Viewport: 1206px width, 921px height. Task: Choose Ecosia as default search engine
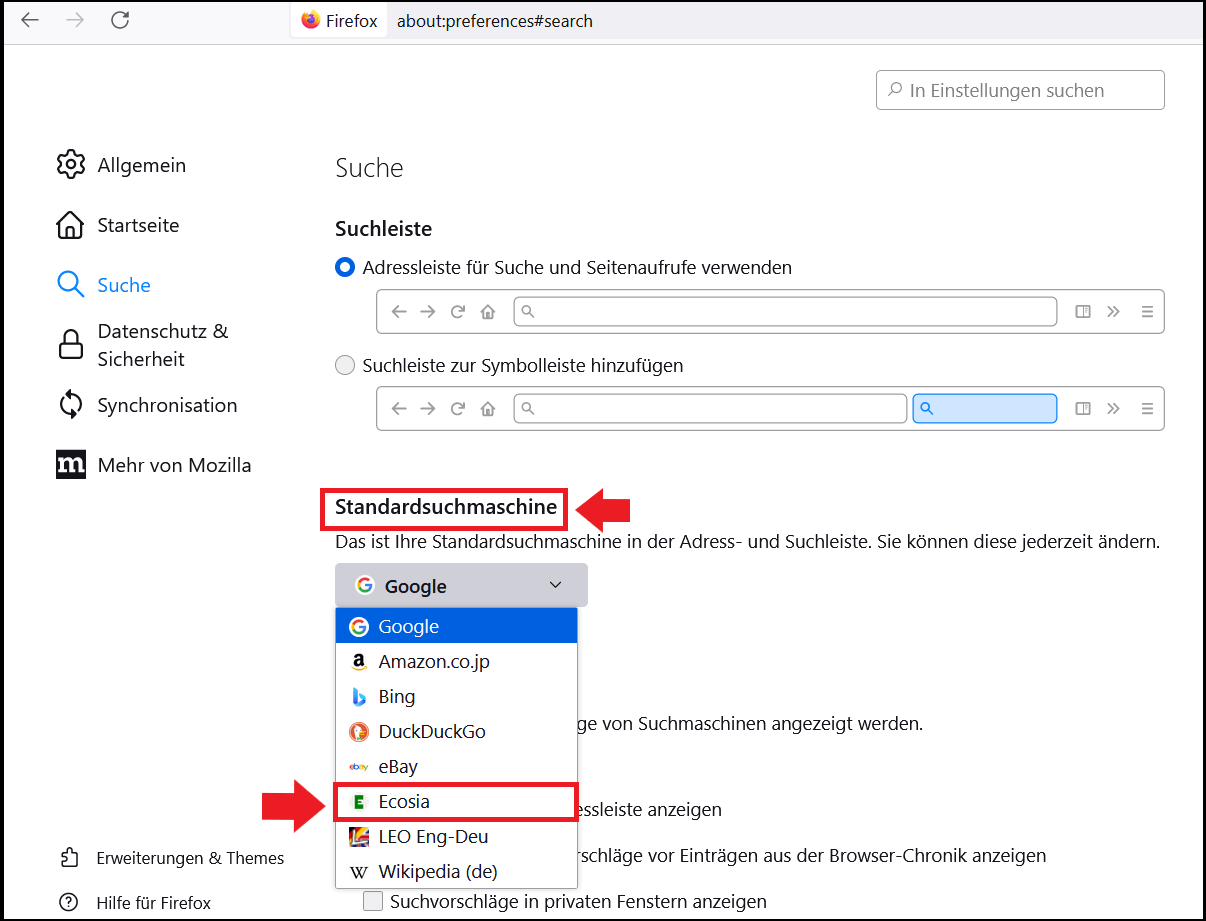click(456, 802)
